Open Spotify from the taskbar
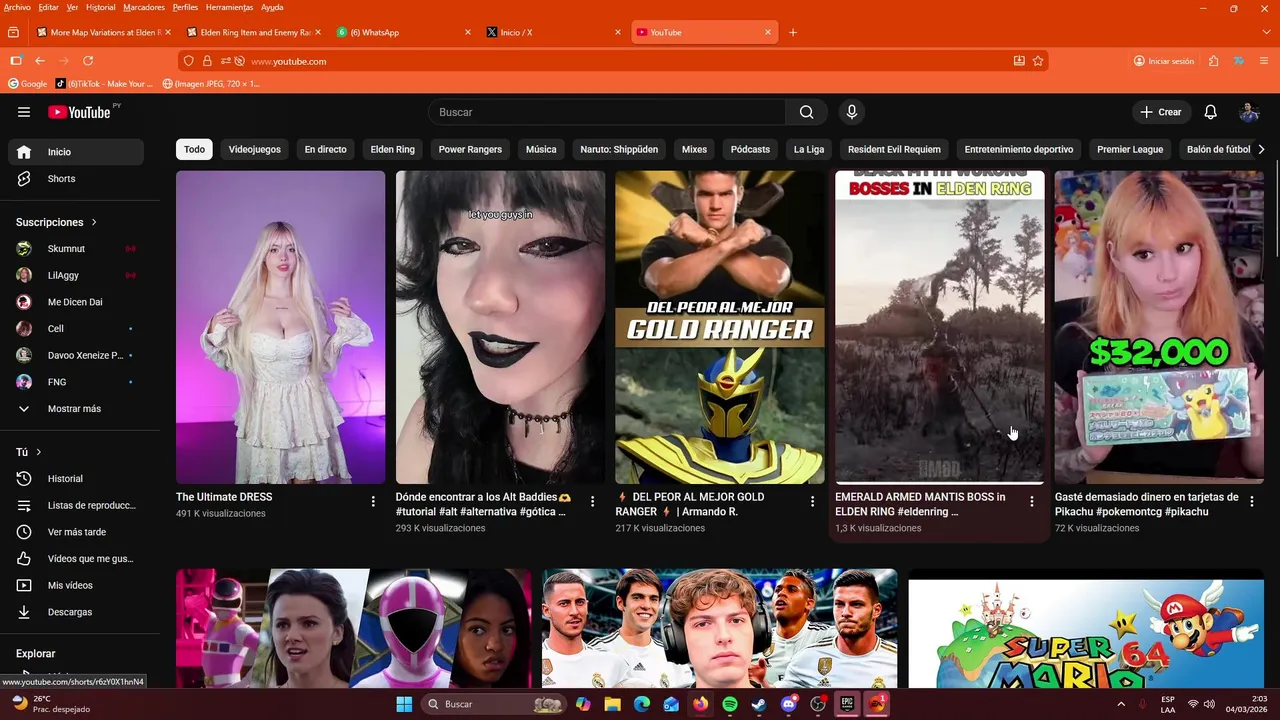 [x=730, y=704]
